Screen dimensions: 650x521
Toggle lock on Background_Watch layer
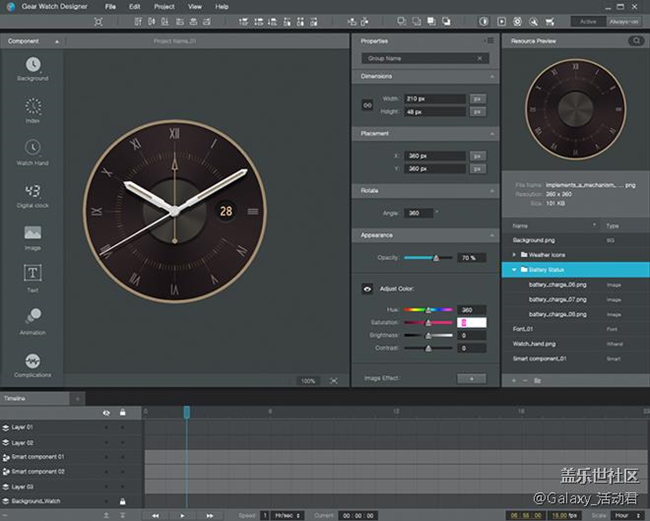[x=122, y=500]
